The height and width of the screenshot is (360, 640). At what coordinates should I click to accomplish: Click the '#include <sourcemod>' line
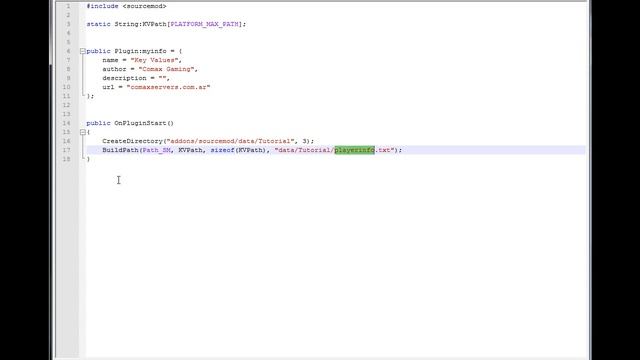(127, 6)
